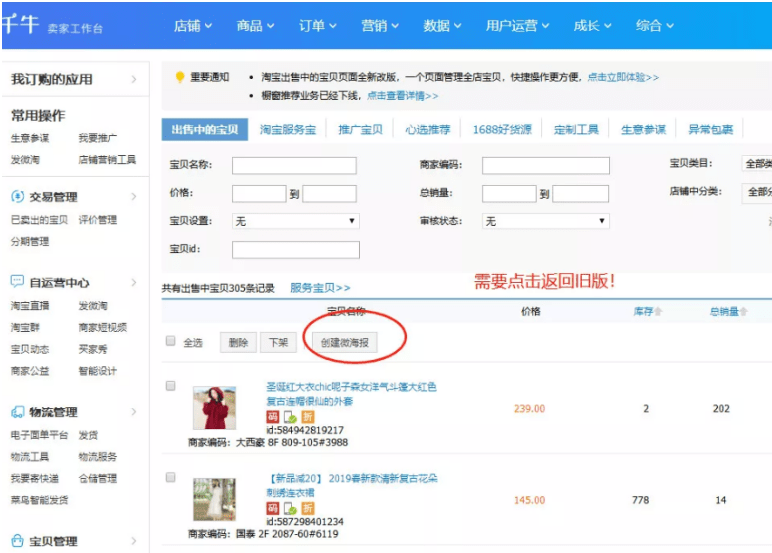The image size is (772, 553).
Task: Click the red 码 icon under the 圣诞红大衣 item
Action: [272, 417]
